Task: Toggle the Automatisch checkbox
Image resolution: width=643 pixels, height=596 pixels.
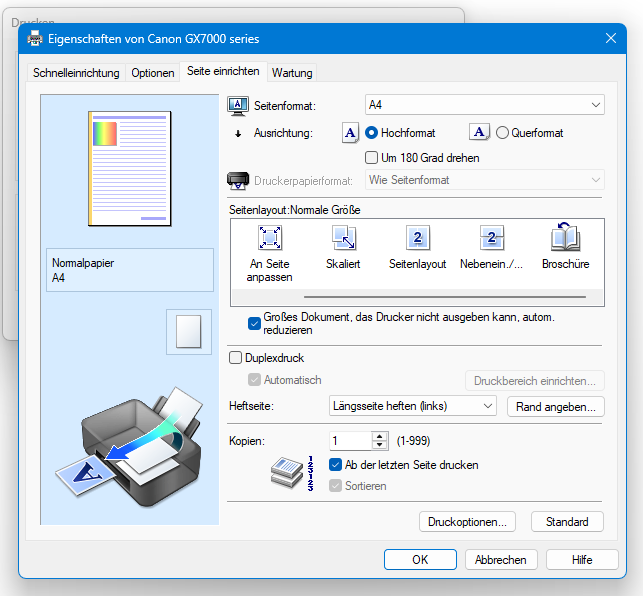Action: [254, 380]
